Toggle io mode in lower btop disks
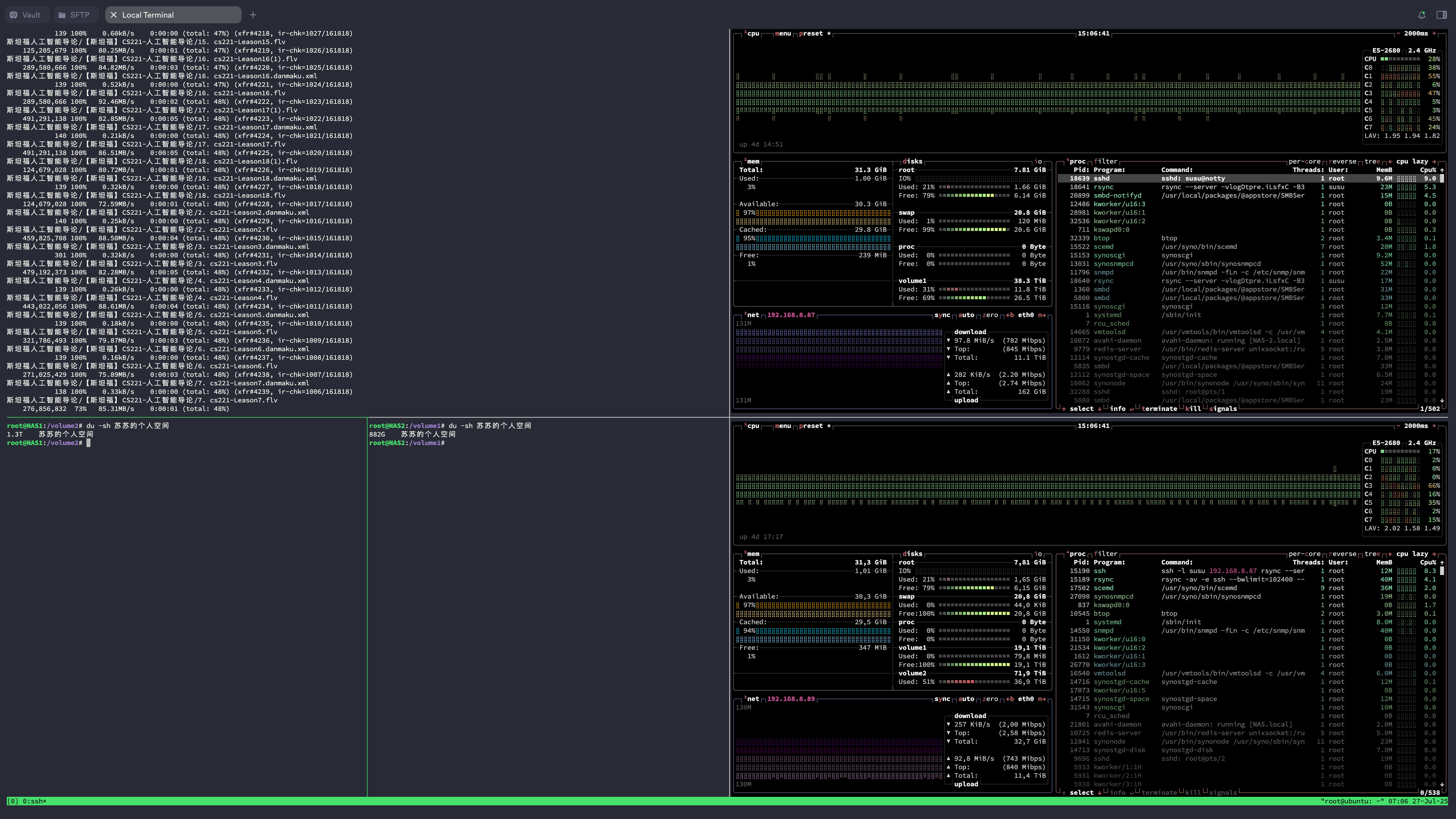 click(x=1038, y=553)
